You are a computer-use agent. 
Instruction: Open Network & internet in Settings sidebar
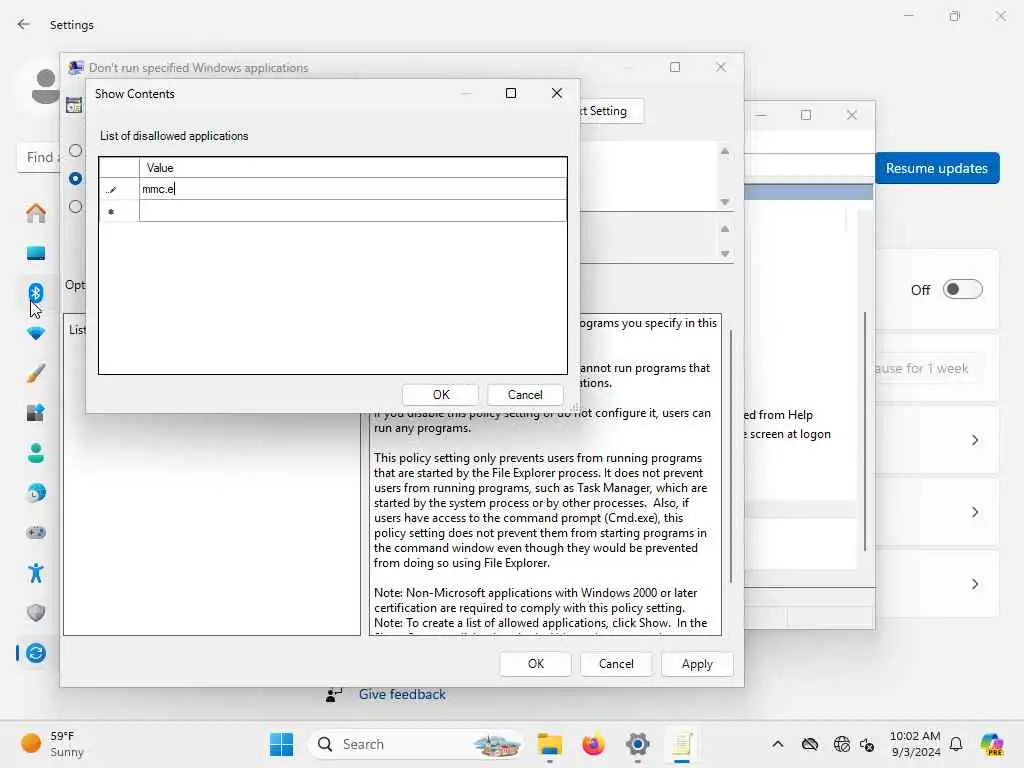pos(36,333)
